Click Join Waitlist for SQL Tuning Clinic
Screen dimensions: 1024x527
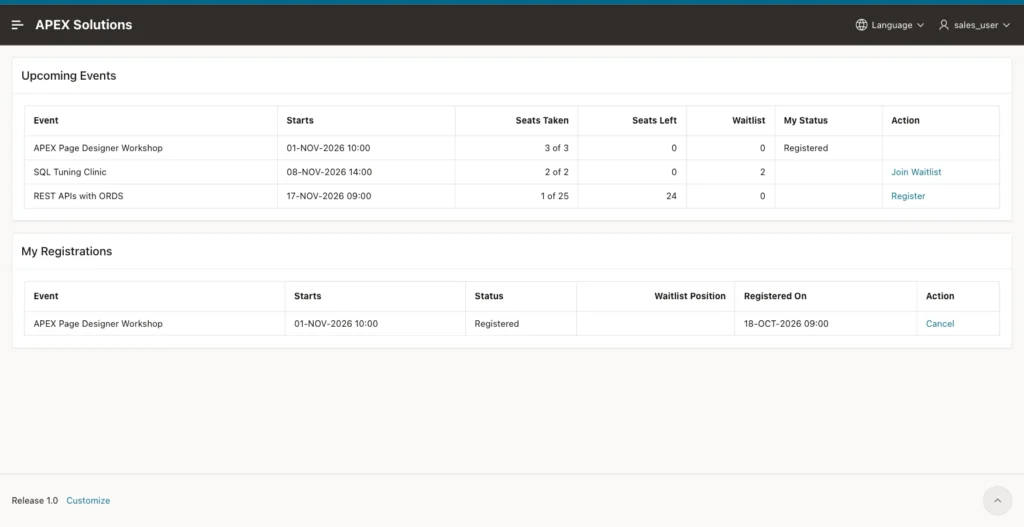[916, 172]
